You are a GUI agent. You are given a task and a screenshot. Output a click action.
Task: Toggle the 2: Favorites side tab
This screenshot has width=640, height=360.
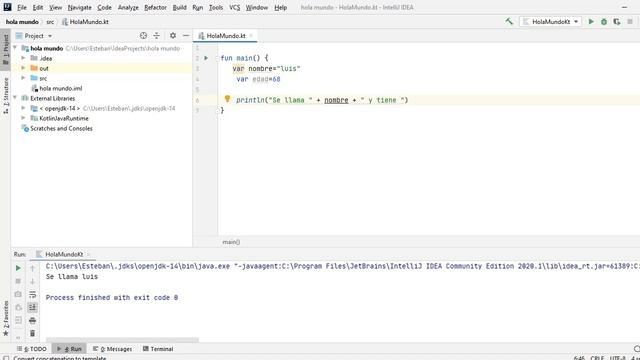click(x=5, y=318)
